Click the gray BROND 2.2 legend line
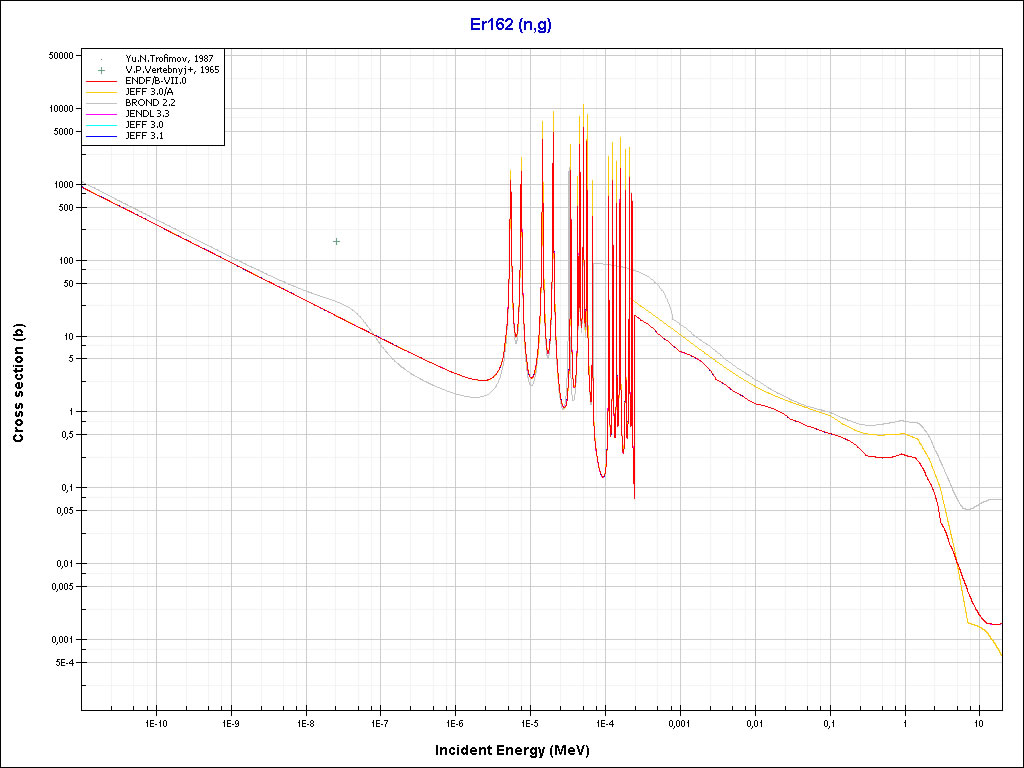Viewport: 1024px width, 768px height. [x=102, y=103]
